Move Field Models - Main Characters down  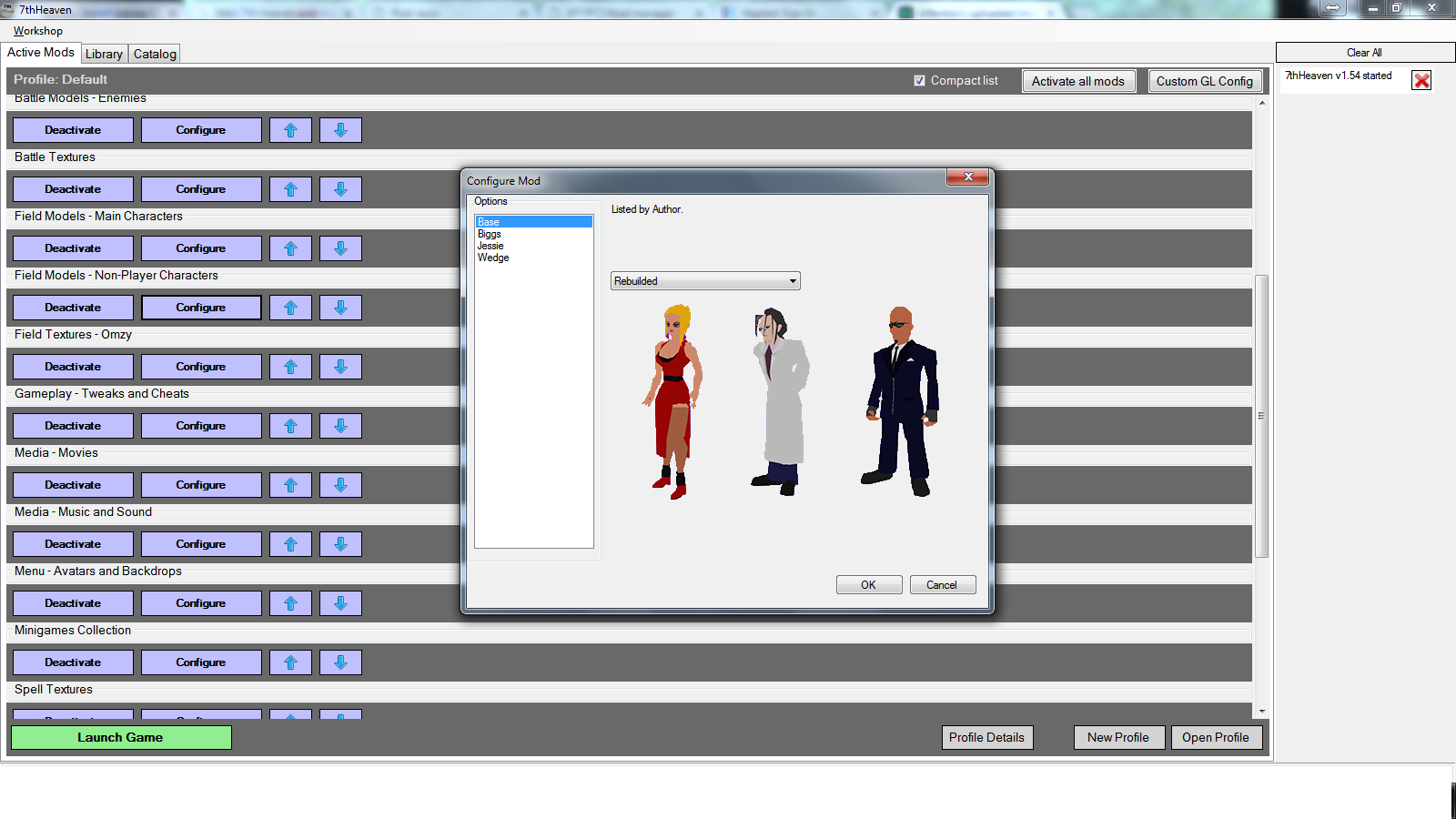(340, 248)
